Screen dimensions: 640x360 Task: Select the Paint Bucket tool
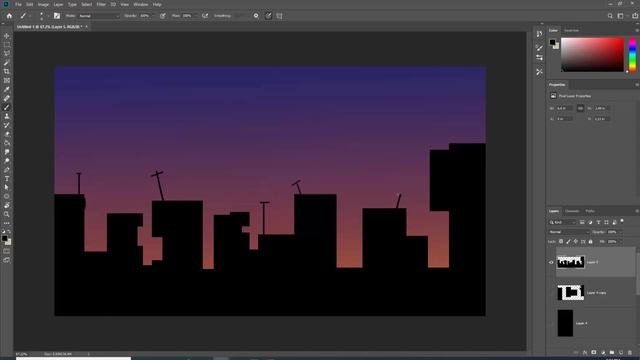[7, 143]
